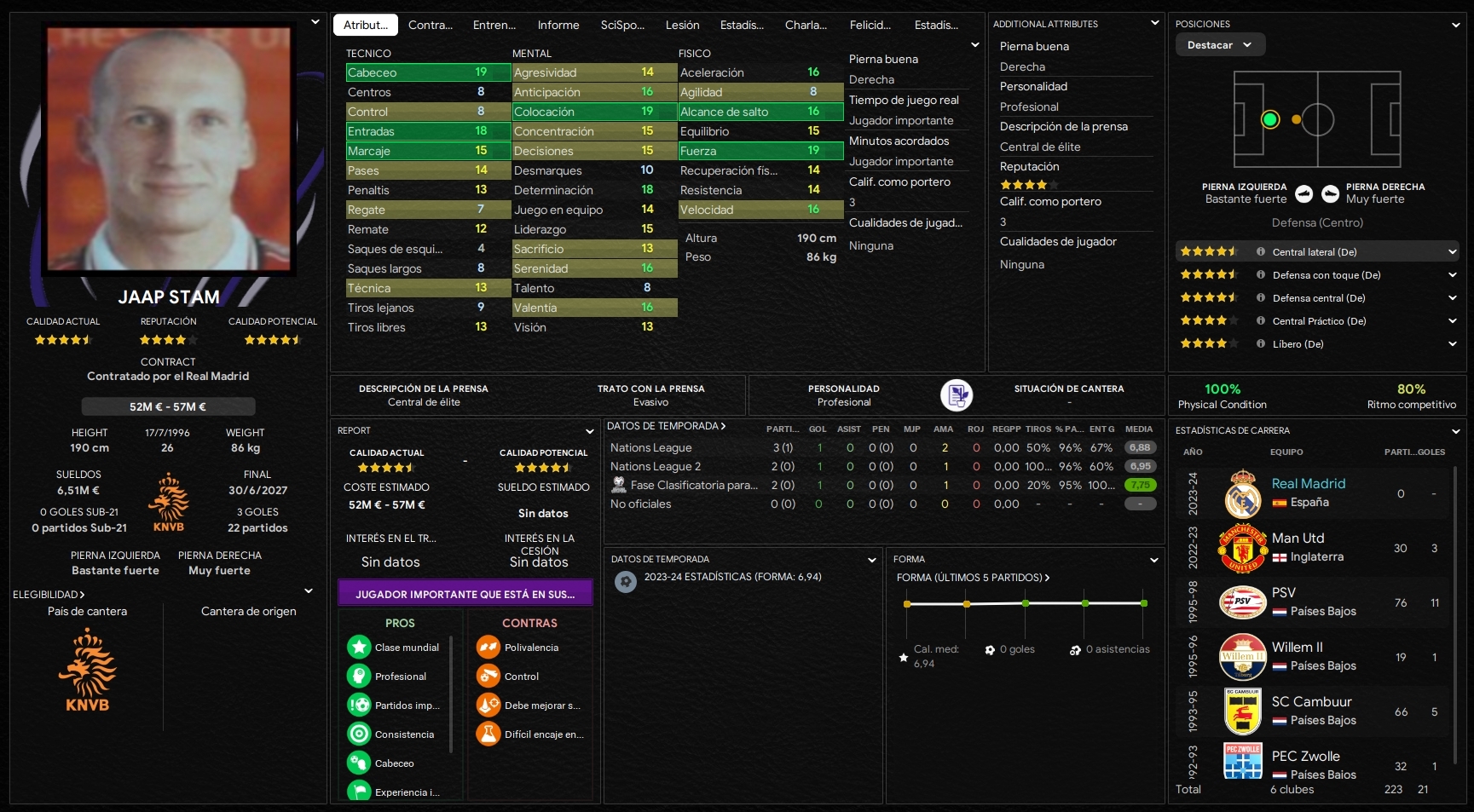Click the Pierna Derecha foot icon
1474x812 pixels.
(1330, 194)
